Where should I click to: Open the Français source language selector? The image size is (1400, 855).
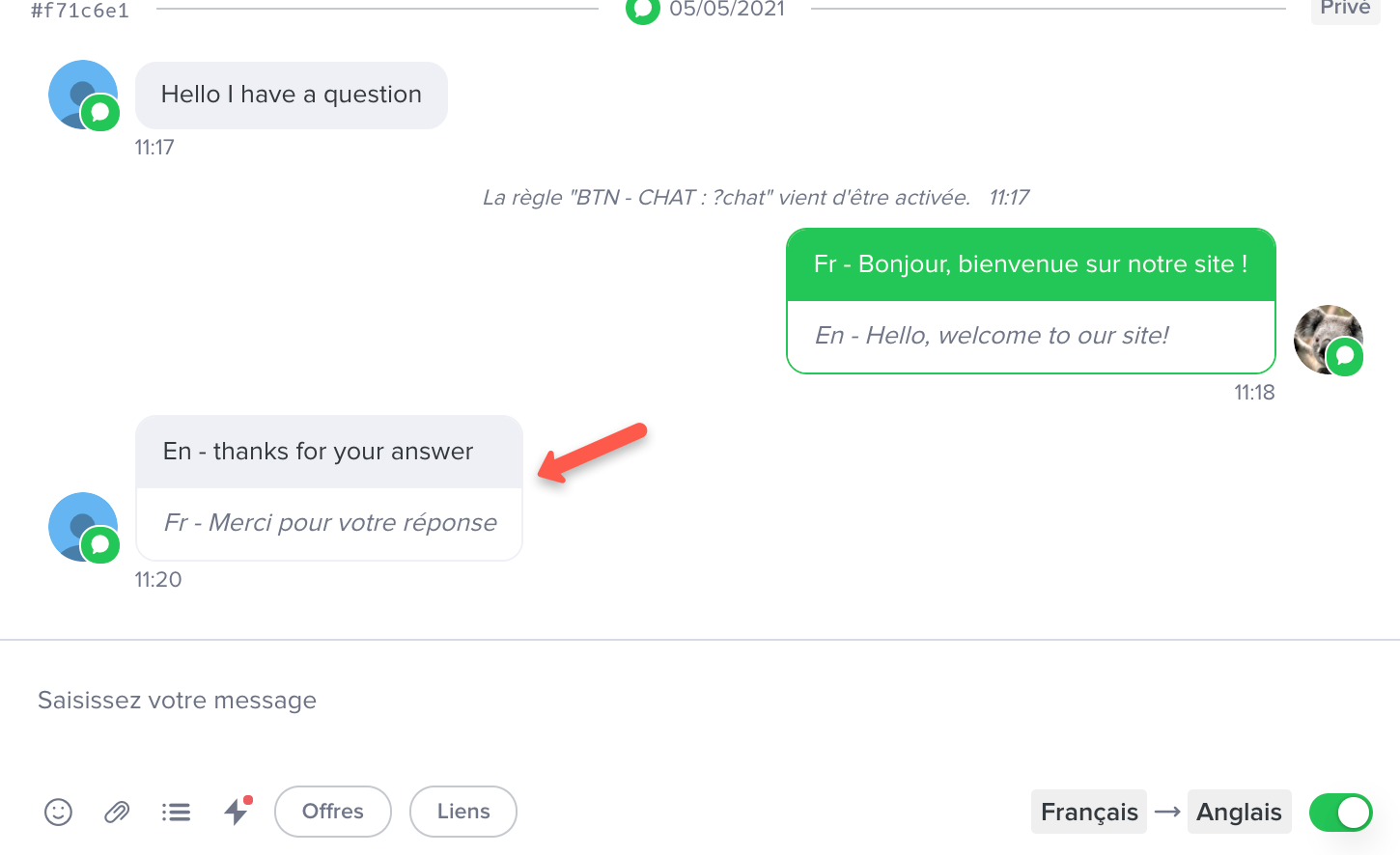1089,813
